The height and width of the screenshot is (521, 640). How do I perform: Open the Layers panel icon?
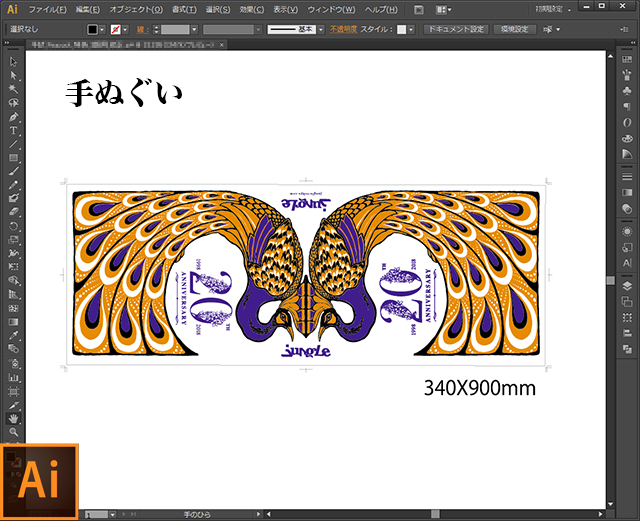tap(627, 286)
